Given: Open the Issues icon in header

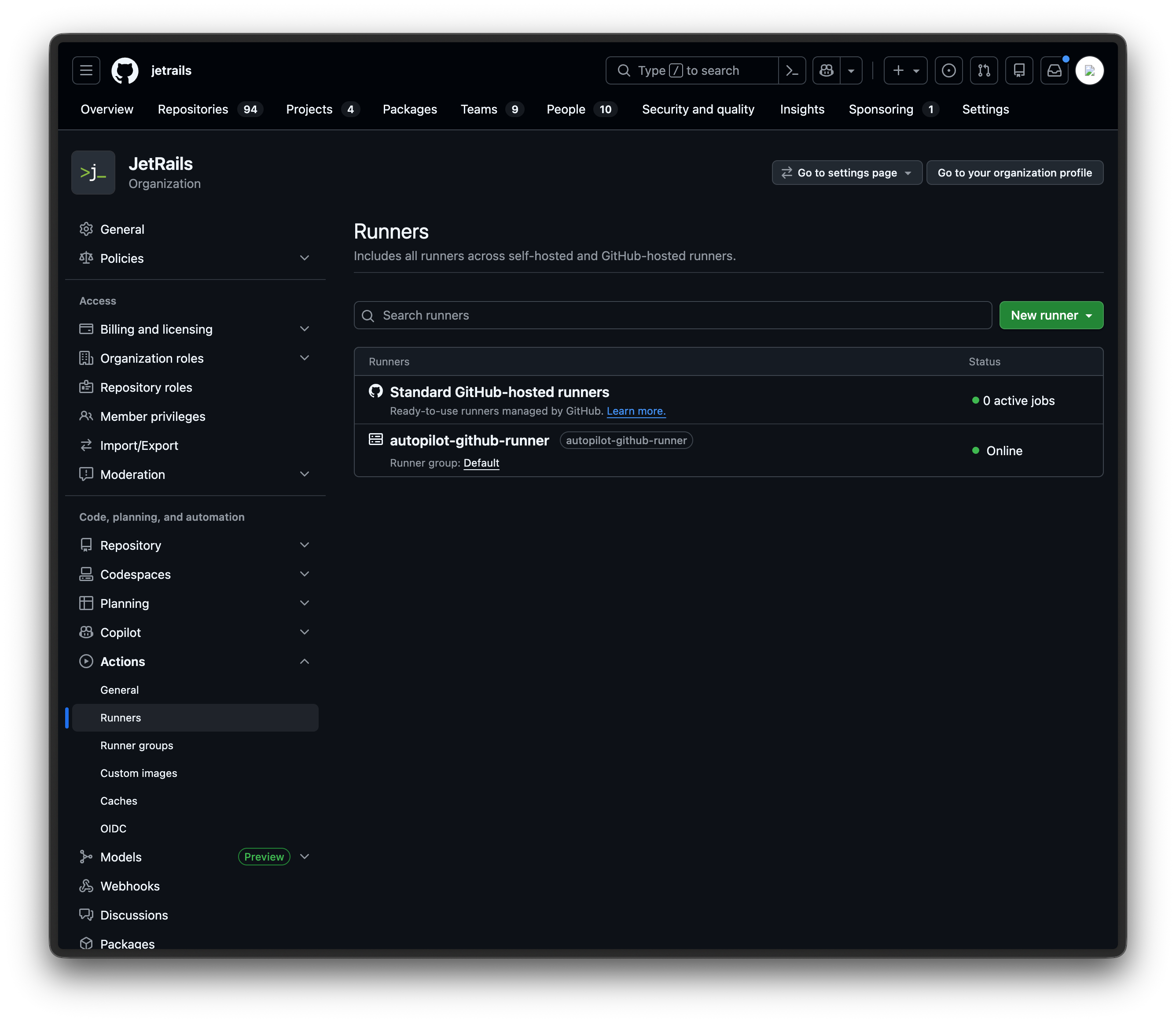Looking at the screenshot, I should [x=948, y=70].
